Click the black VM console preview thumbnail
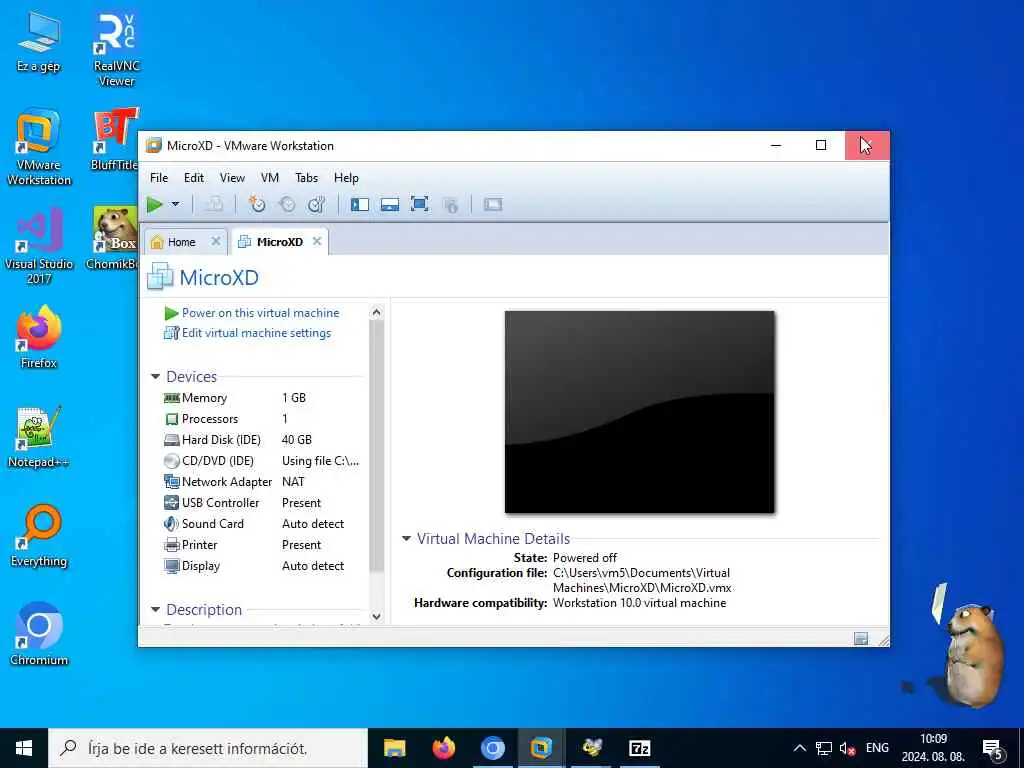Viewport: 1024px width, 768px height. coord(639,412)
